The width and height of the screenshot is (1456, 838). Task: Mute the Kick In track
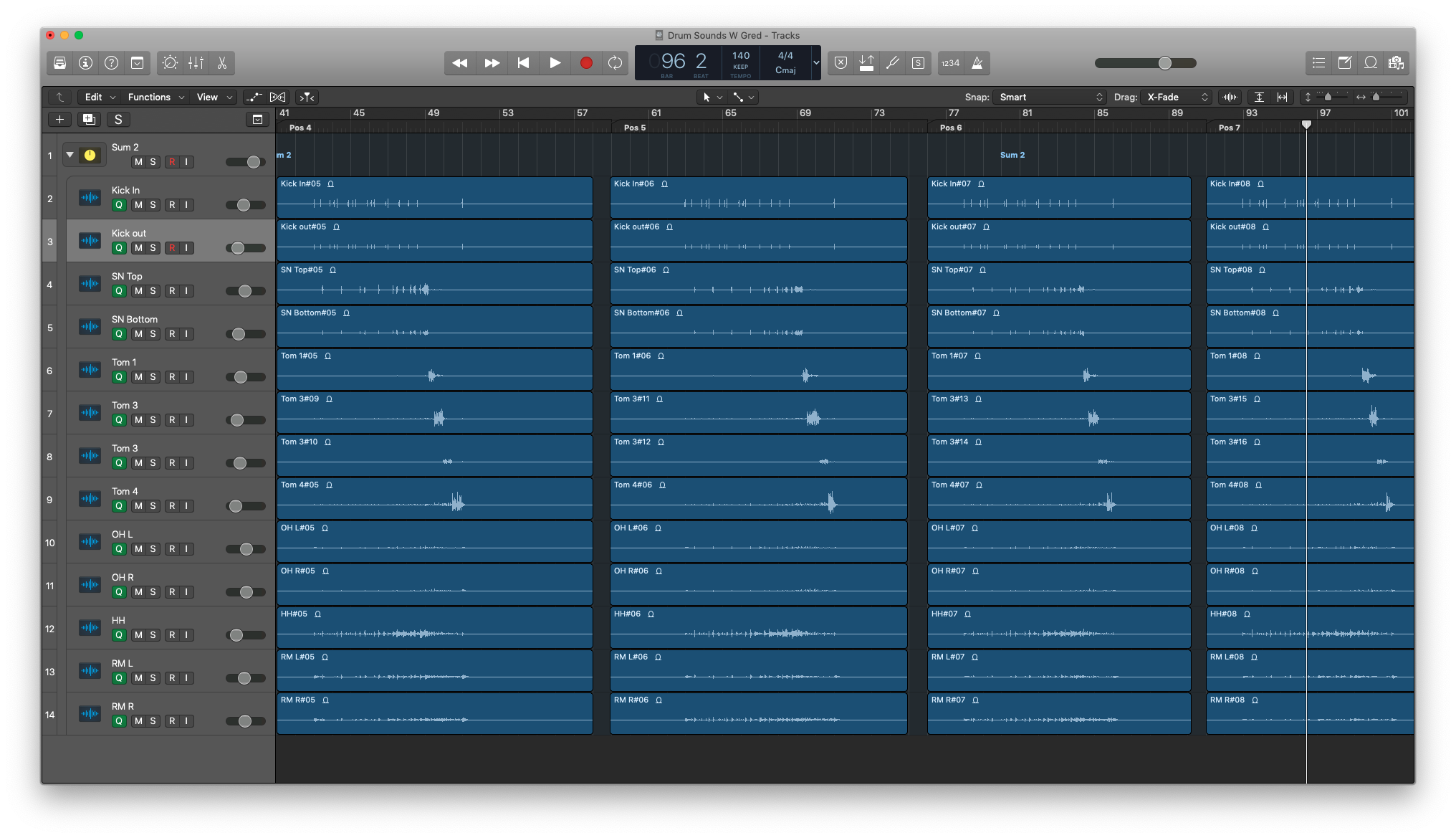click(138, 205)
